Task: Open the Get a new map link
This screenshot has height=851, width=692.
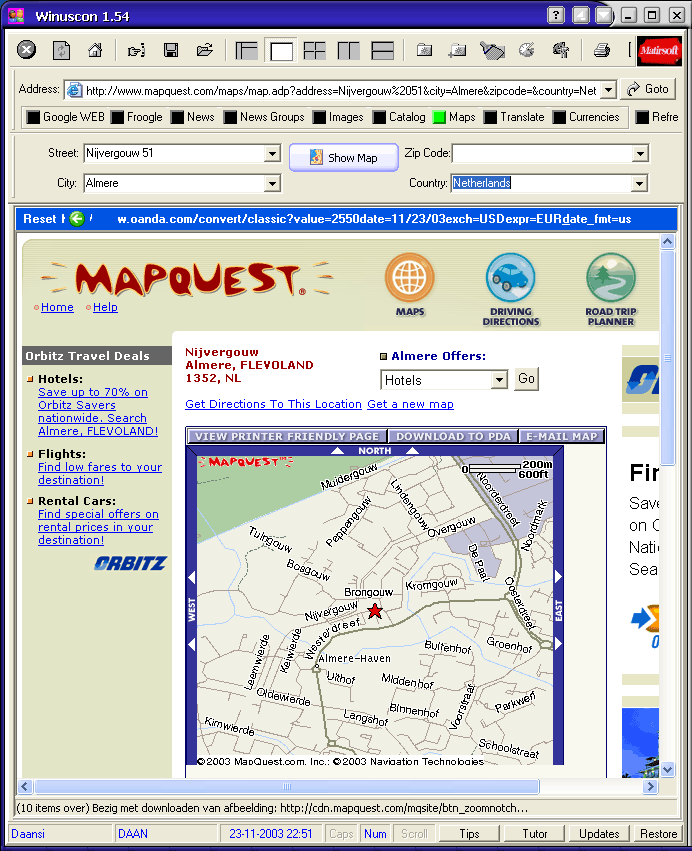Action: click(x=410, y=404)
